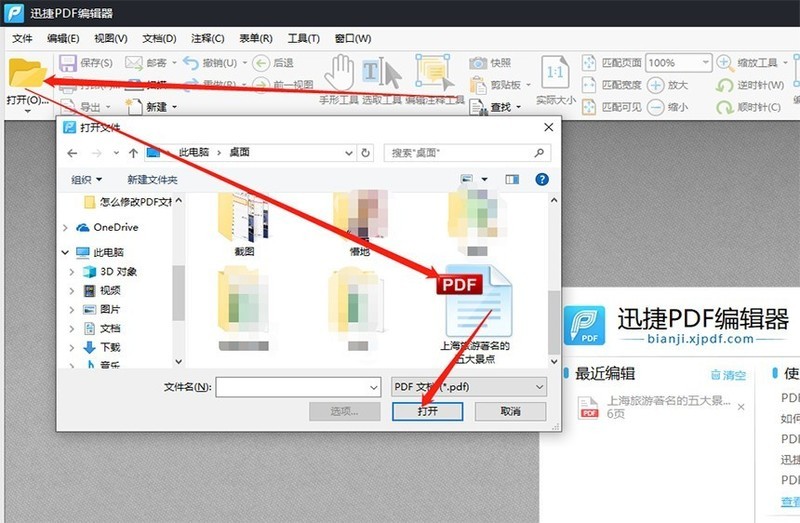Collapse the 此电脑 tree node
Image resolution: width=800 pixels, height=523 pixels.
65,252
